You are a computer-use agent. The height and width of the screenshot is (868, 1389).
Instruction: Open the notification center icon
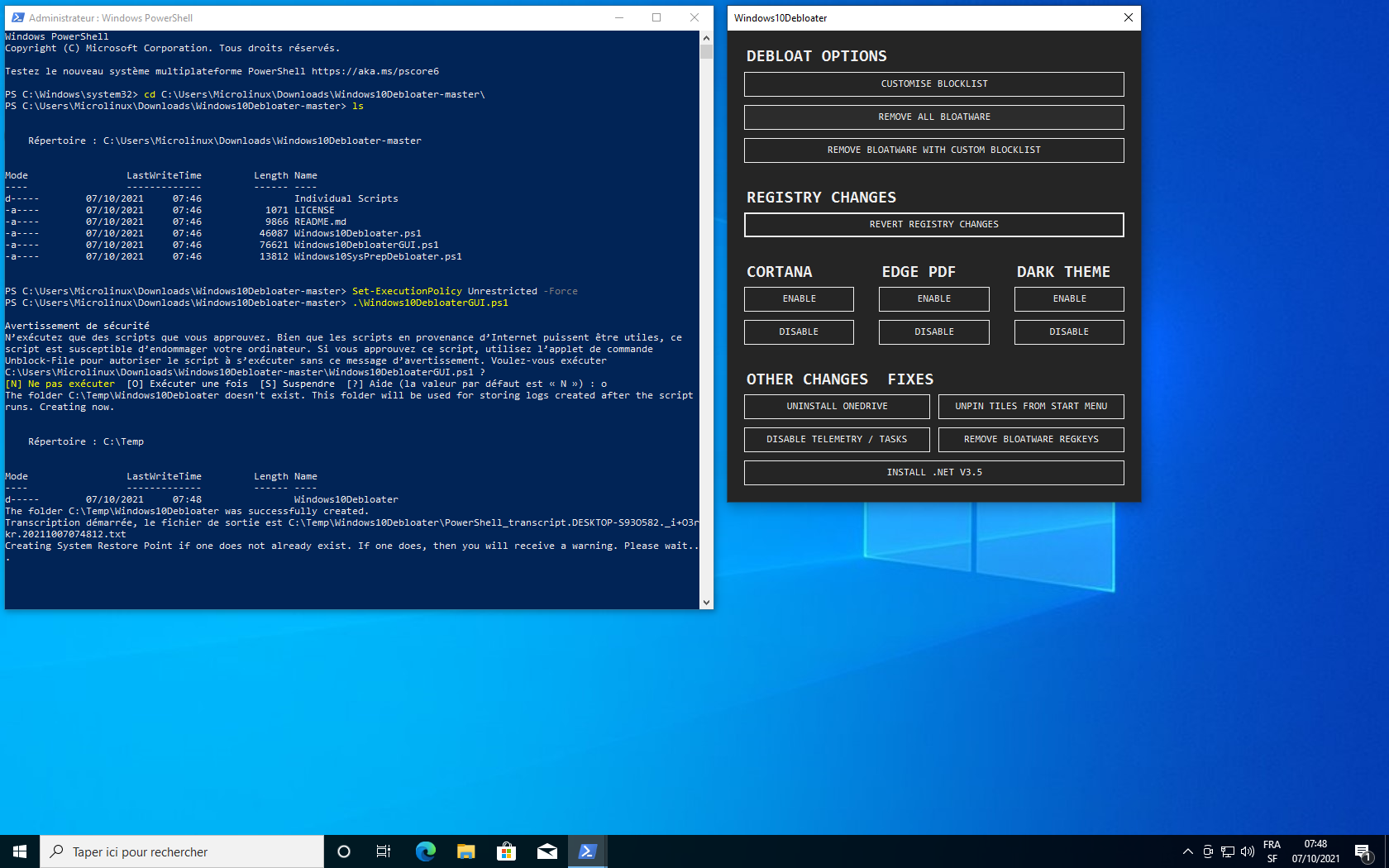coord(1363,851)
